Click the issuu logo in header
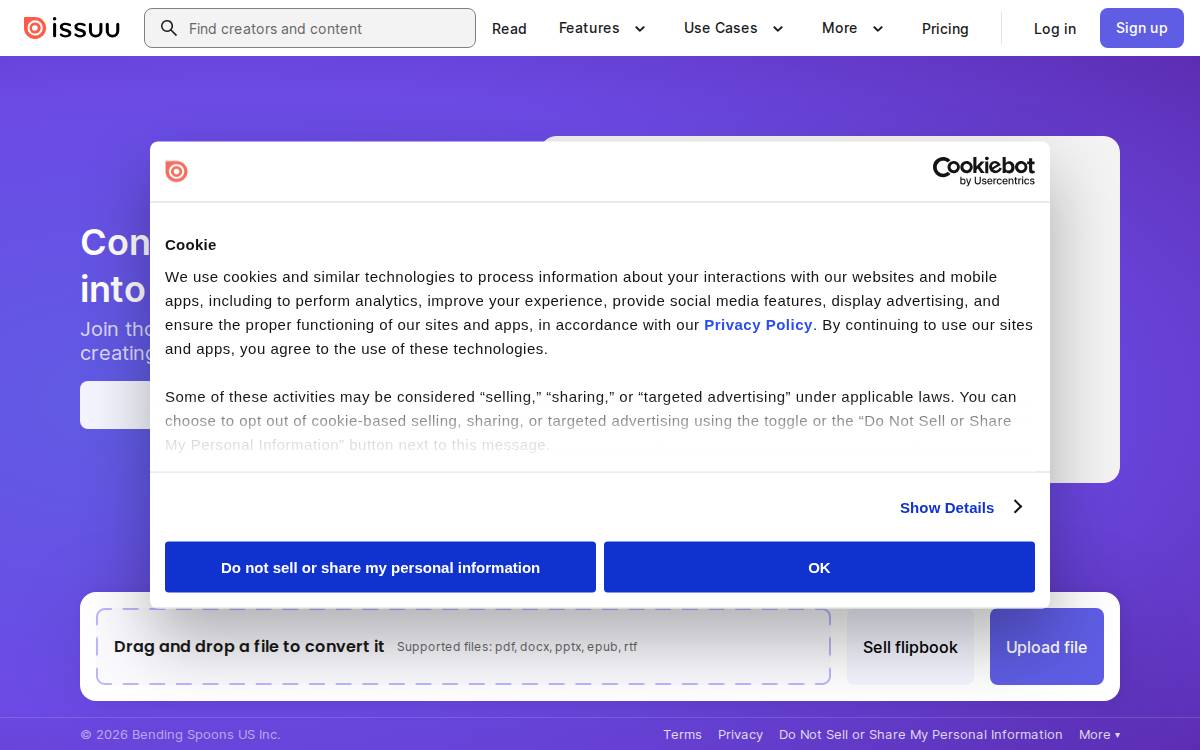This screenshot has width=1200, height=750. pos(72,28)
